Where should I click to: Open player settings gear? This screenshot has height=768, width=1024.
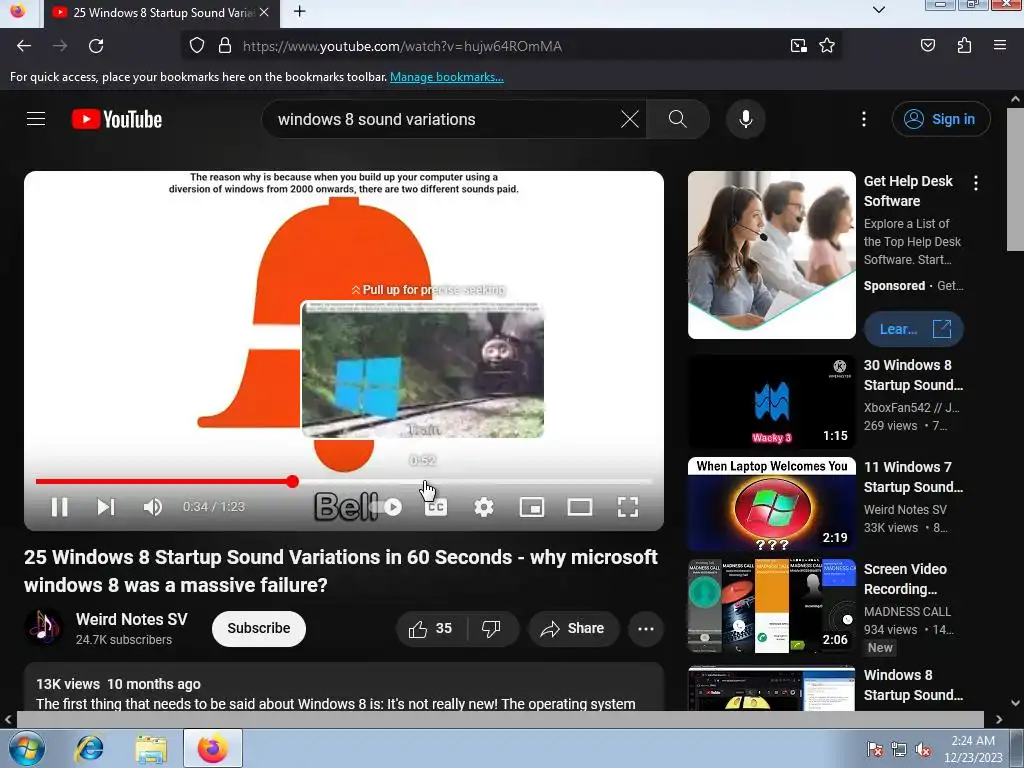pos(484,507)
